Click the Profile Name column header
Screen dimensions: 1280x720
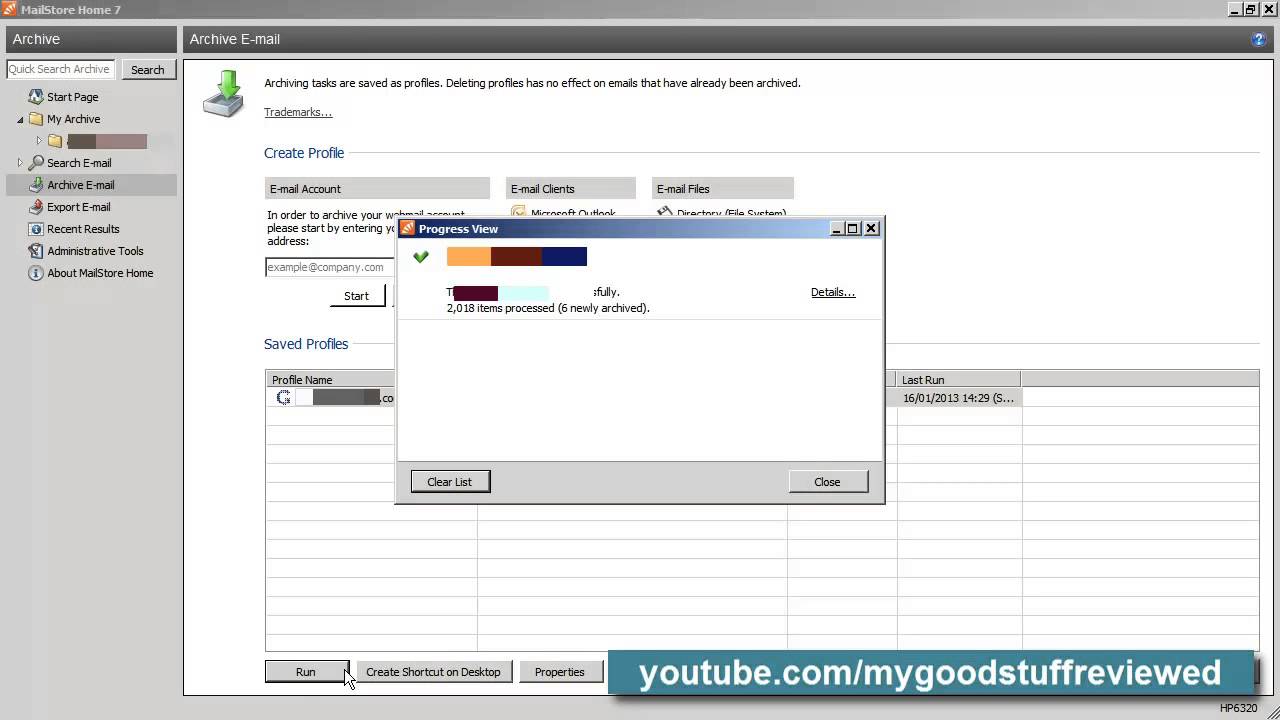pyautogui.click(x=331, y=380)
